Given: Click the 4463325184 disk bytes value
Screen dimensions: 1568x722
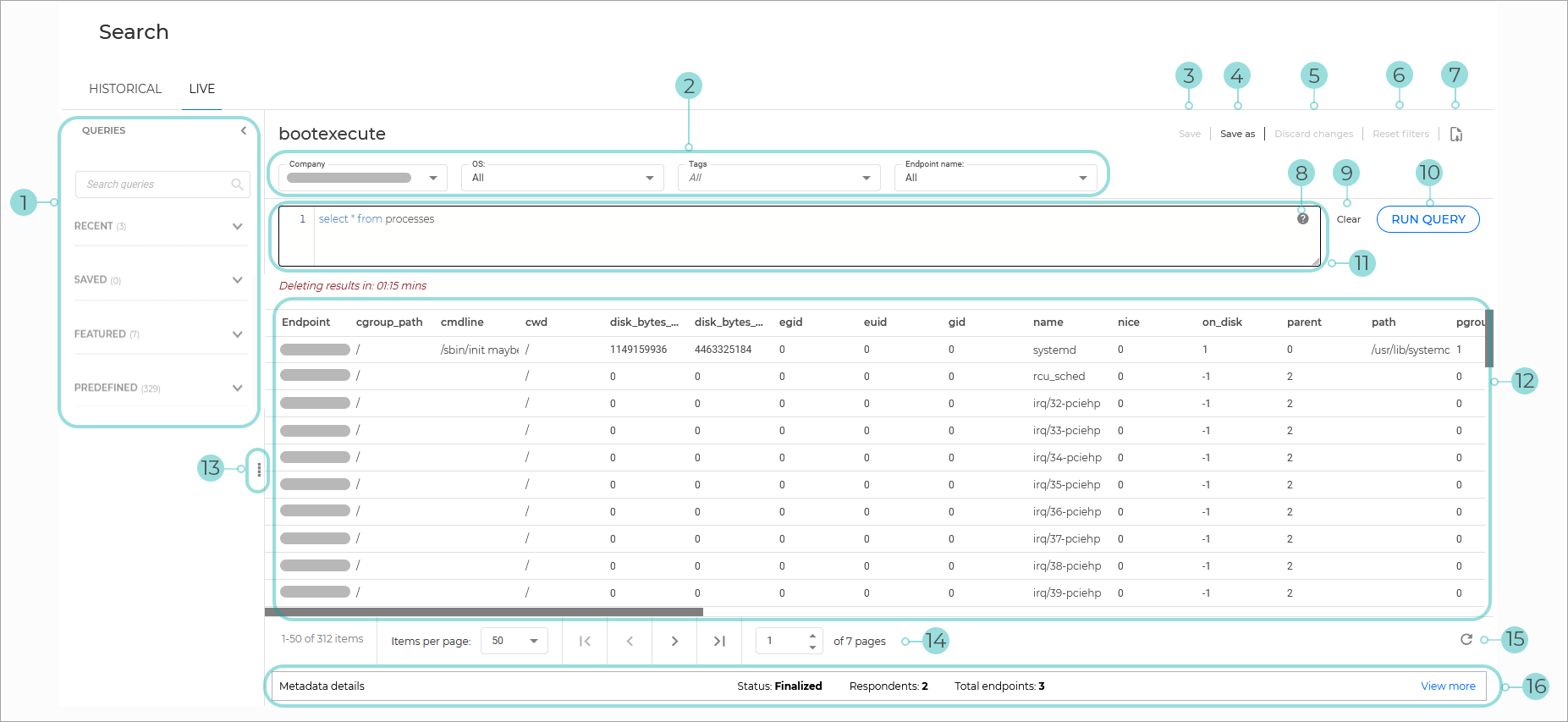Looking at the screenshot, I should point(723,350).
